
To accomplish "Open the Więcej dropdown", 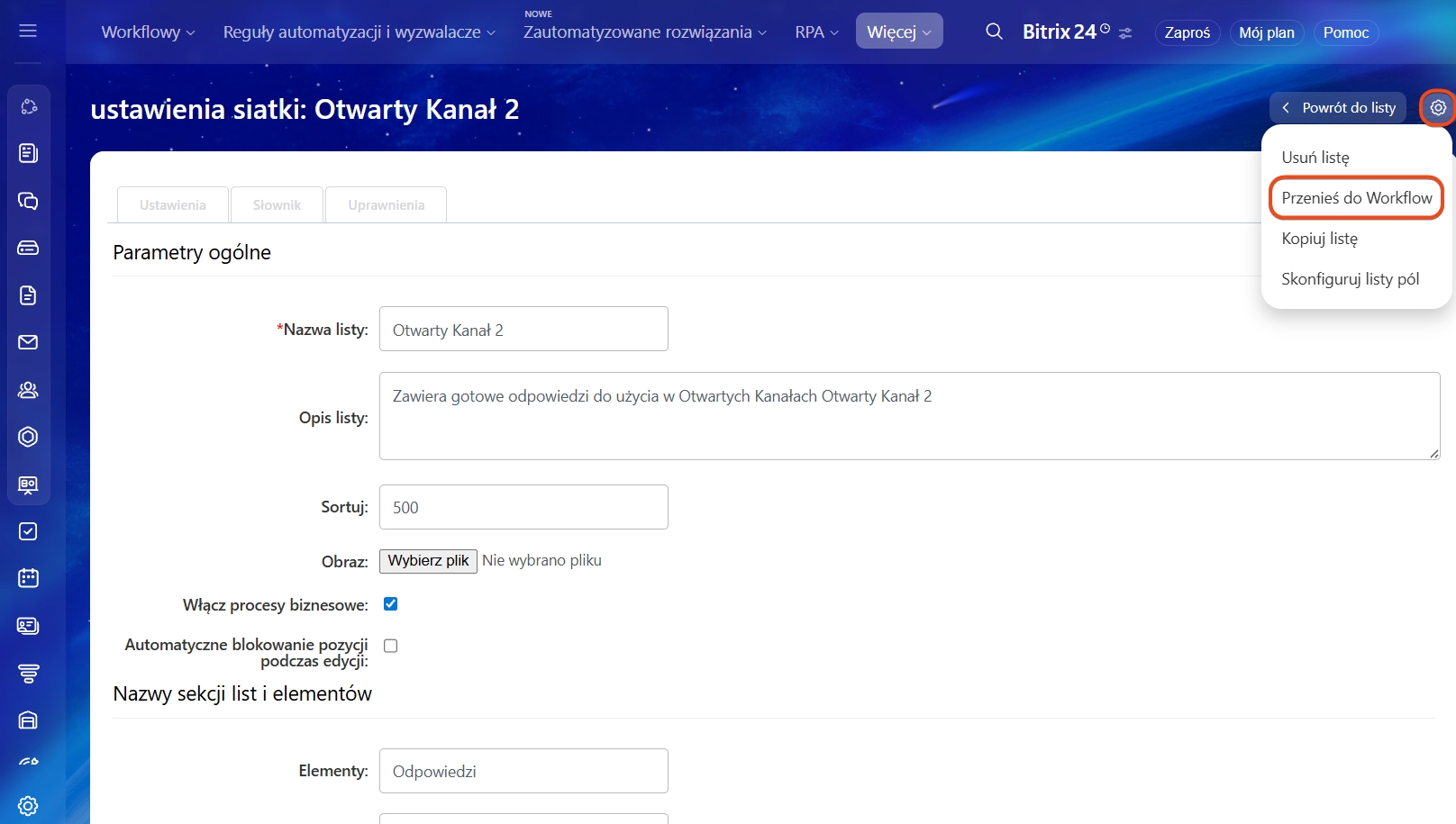I will [898, 32].
